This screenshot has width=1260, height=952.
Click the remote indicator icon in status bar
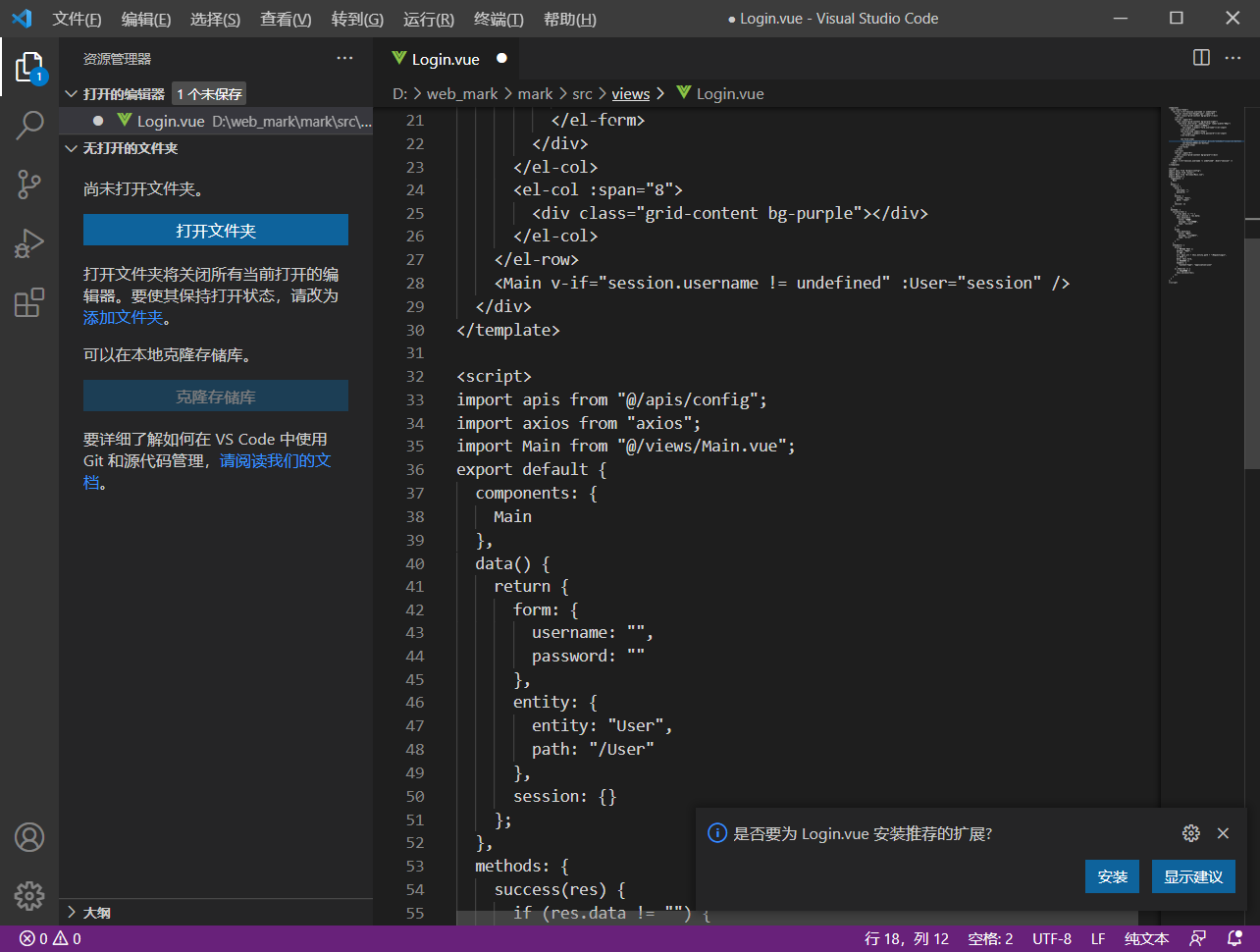[x=1198, y=938]
